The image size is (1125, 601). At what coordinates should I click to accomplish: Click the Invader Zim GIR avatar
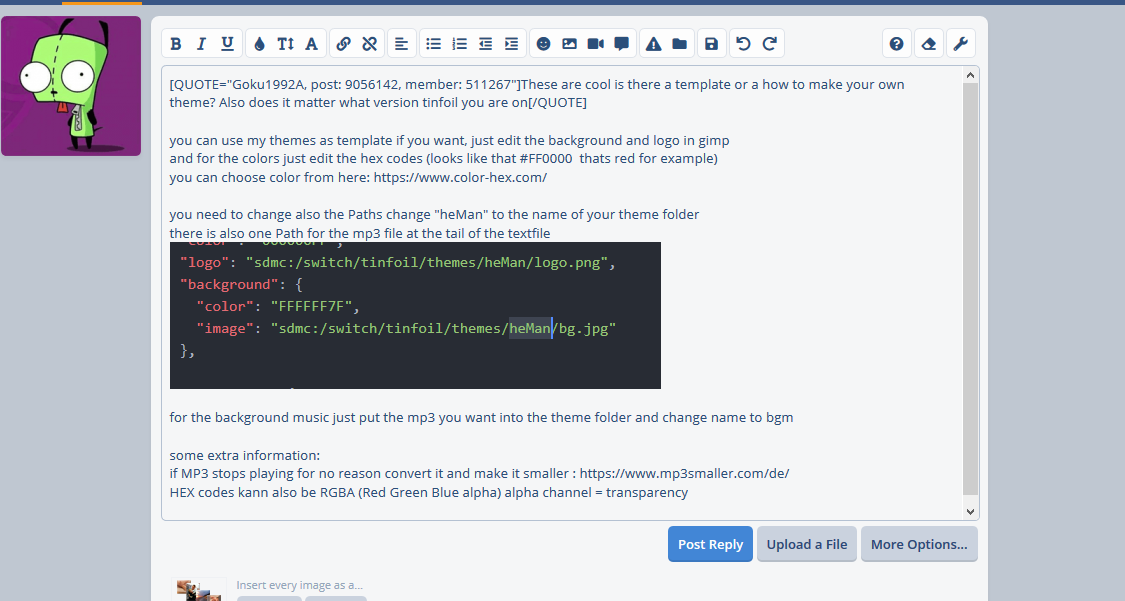71,86
